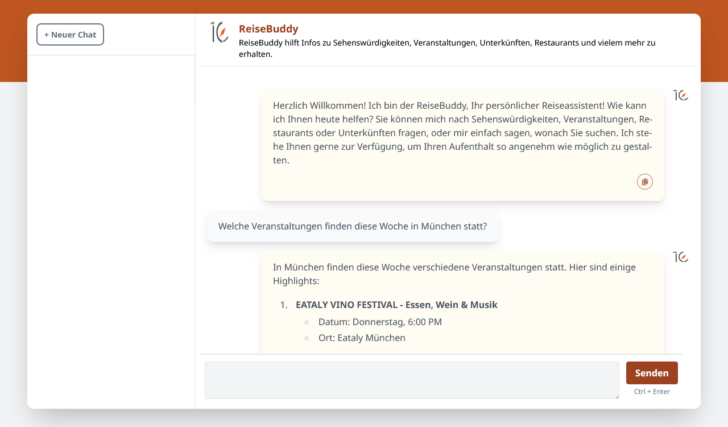Click the plus sign on Neuer Chat
The image size is (728, 427).
[x=46, y=35]
